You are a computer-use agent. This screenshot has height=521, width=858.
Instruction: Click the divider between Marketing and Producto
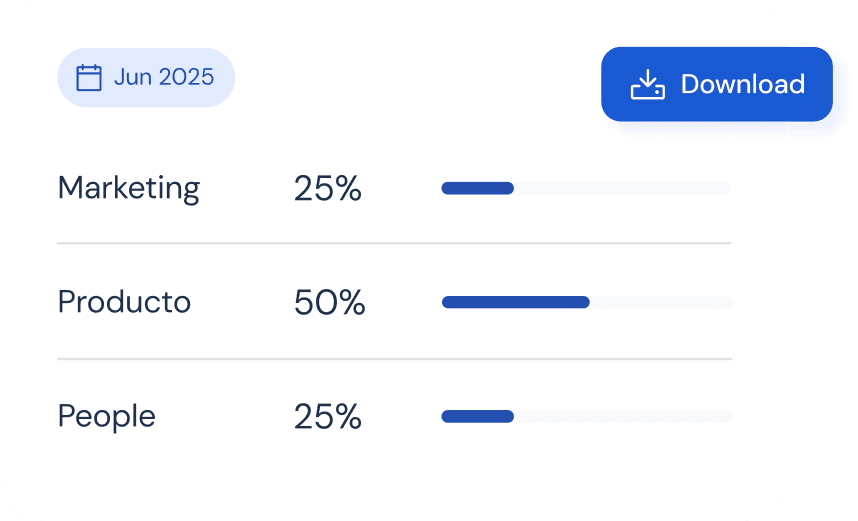[x=394, y=243]
